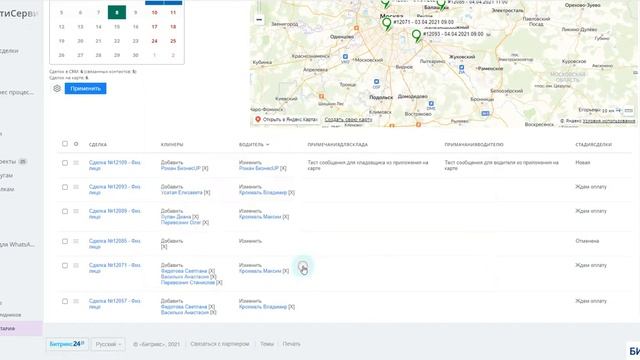Click the VKO airport icon on map

pyautogui.click(x=345, y=57)
